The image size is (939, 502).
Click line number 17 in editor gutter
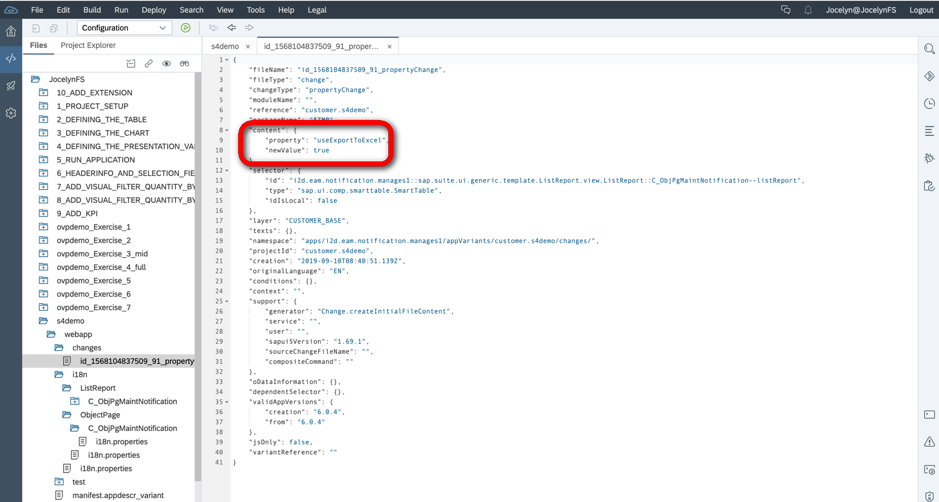[x=219, y=220]
